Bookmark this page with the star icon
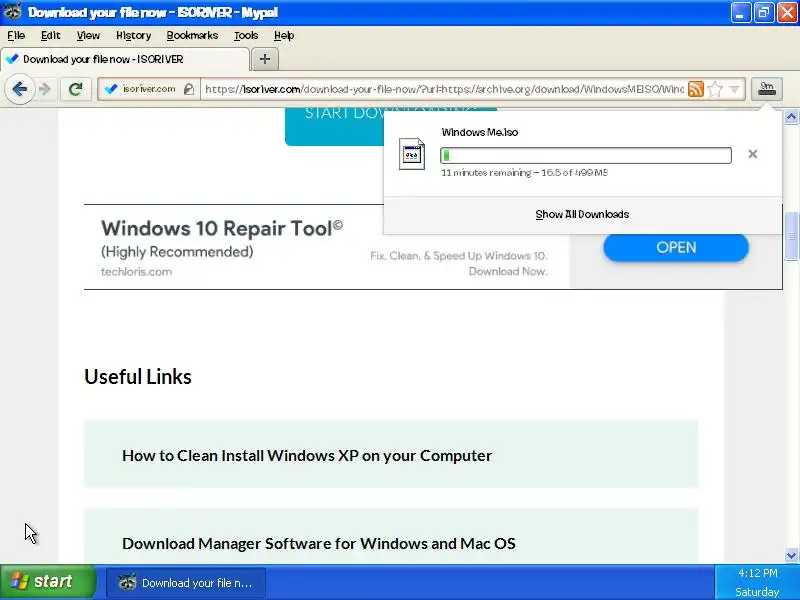This screenshot has height=600, width=800. pos(715,89)
